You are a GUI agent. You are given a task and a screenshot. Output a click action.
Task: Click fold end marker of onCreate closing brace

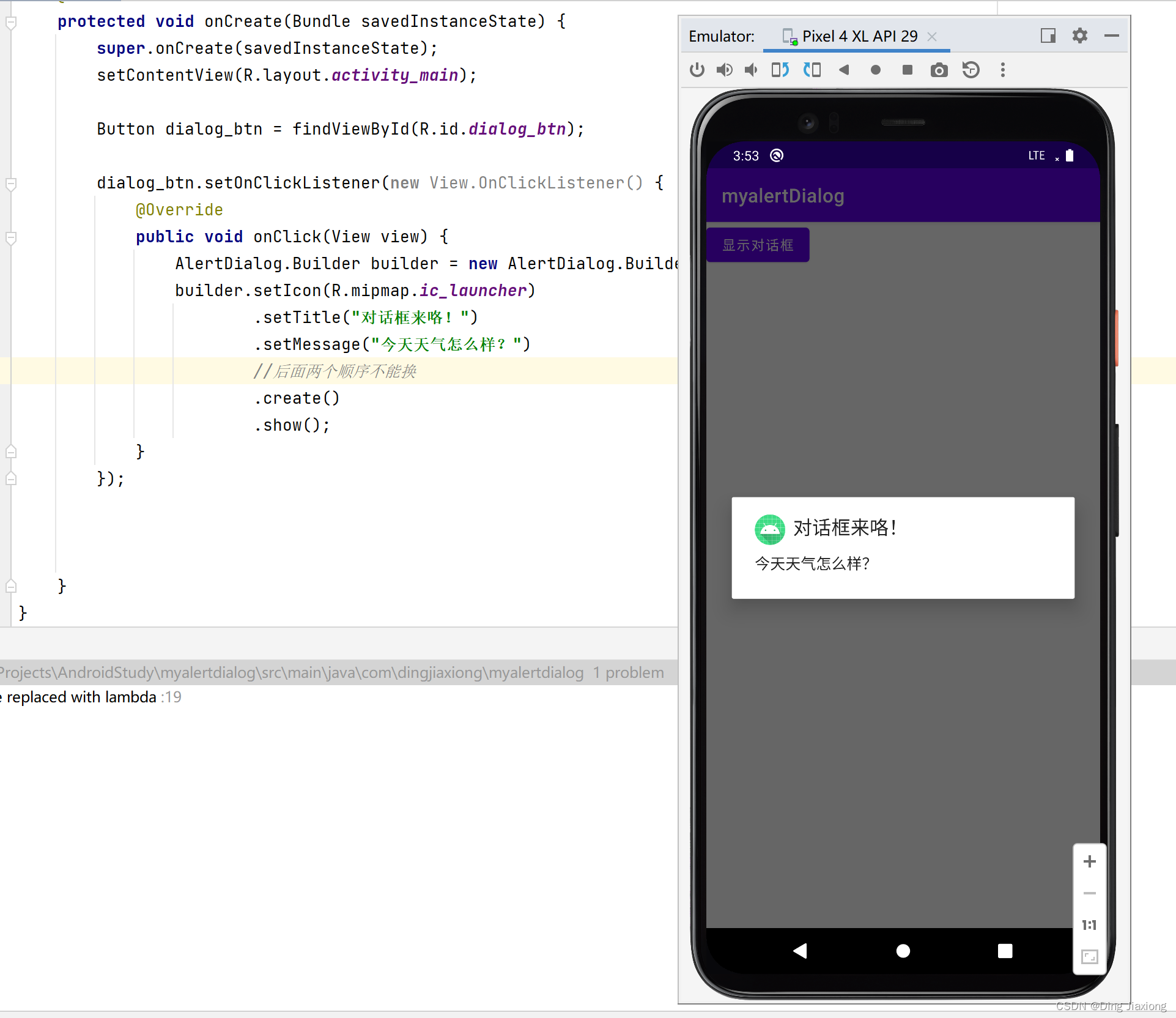tap(10, 586)
